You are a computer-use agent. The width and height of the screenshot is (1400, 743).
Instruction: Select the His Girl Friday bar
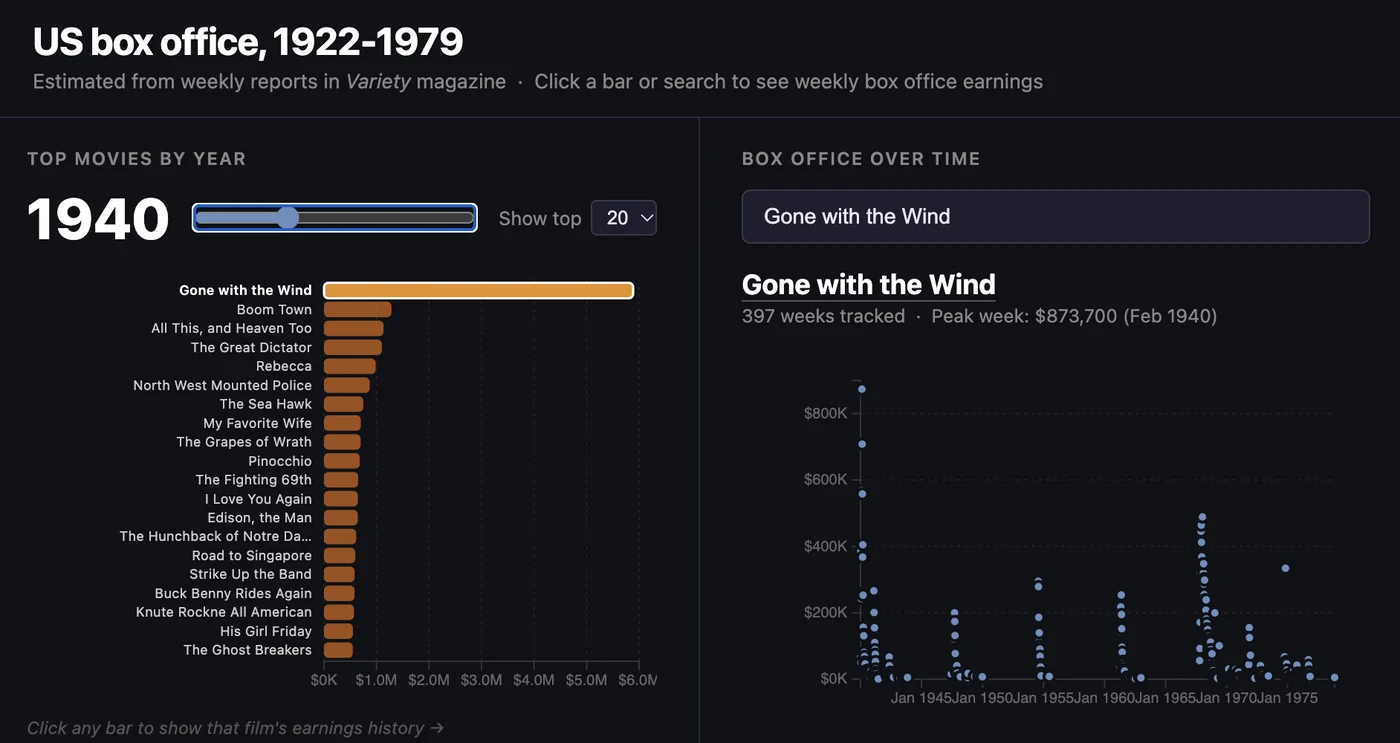(x=338, y=631)
